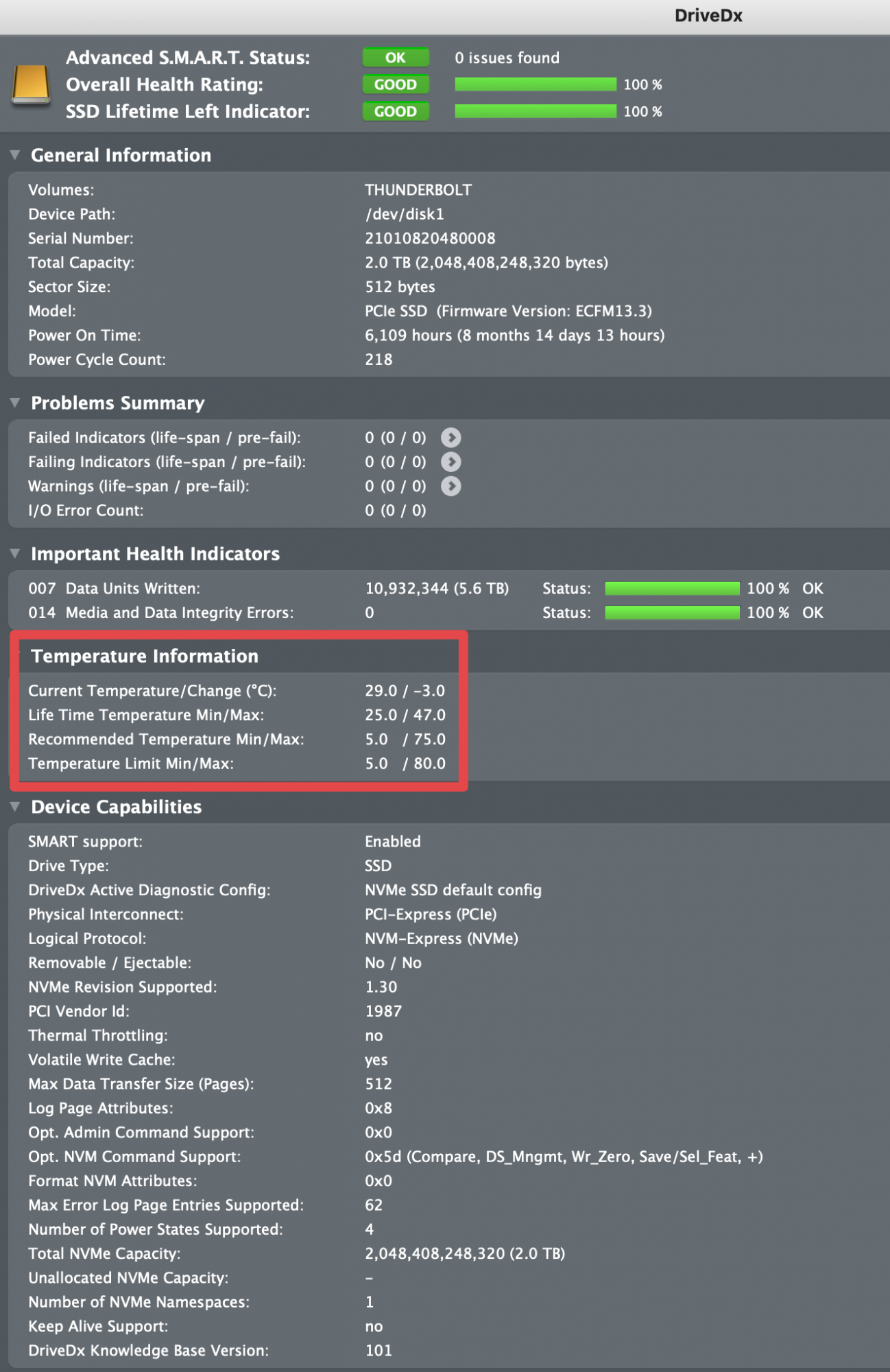Click the DriveDx window title
890x1372 pixels.
tap(708, 16)
